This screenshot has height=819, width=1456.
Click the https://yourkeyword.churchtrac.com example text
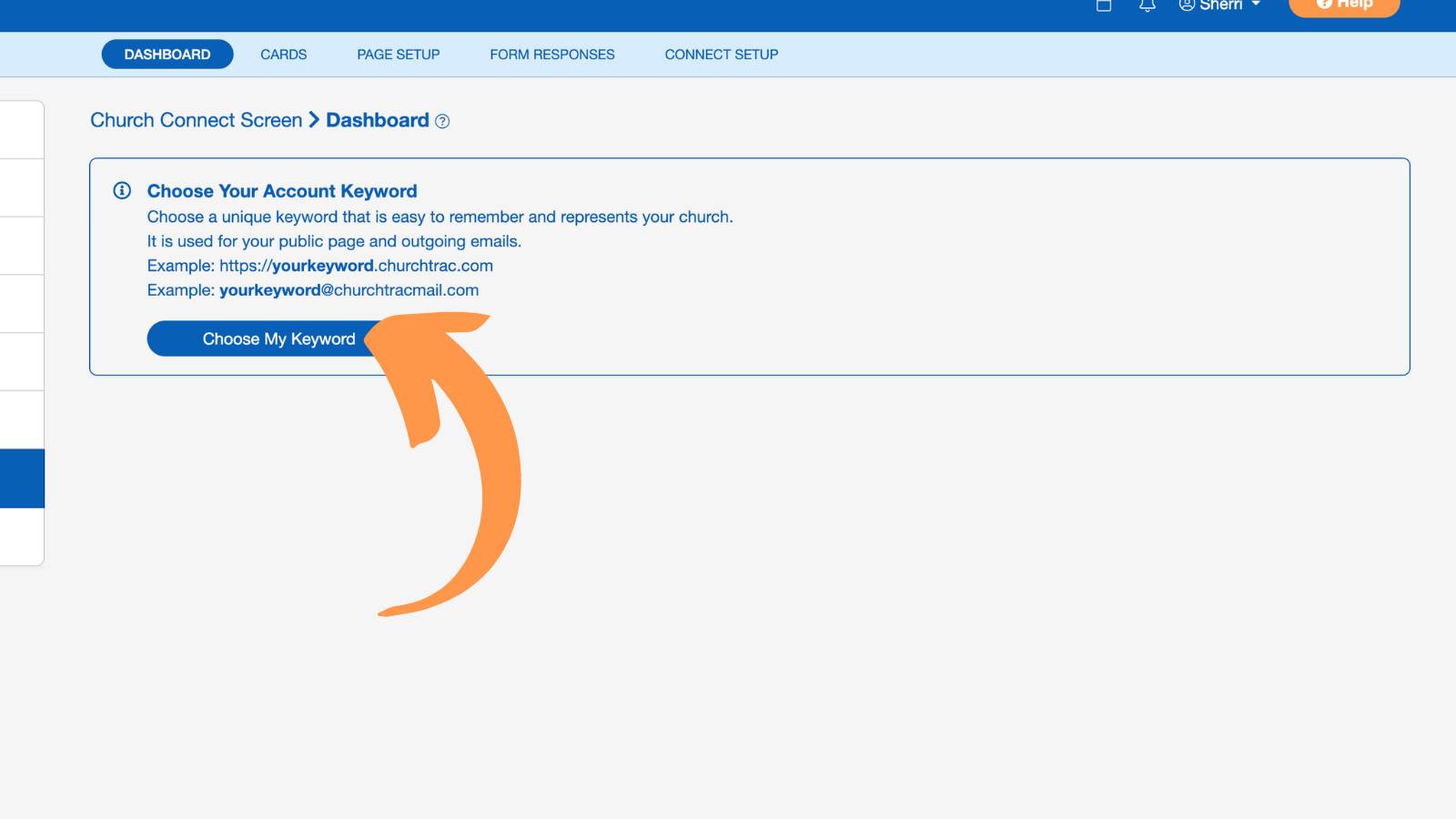point(356,266)
